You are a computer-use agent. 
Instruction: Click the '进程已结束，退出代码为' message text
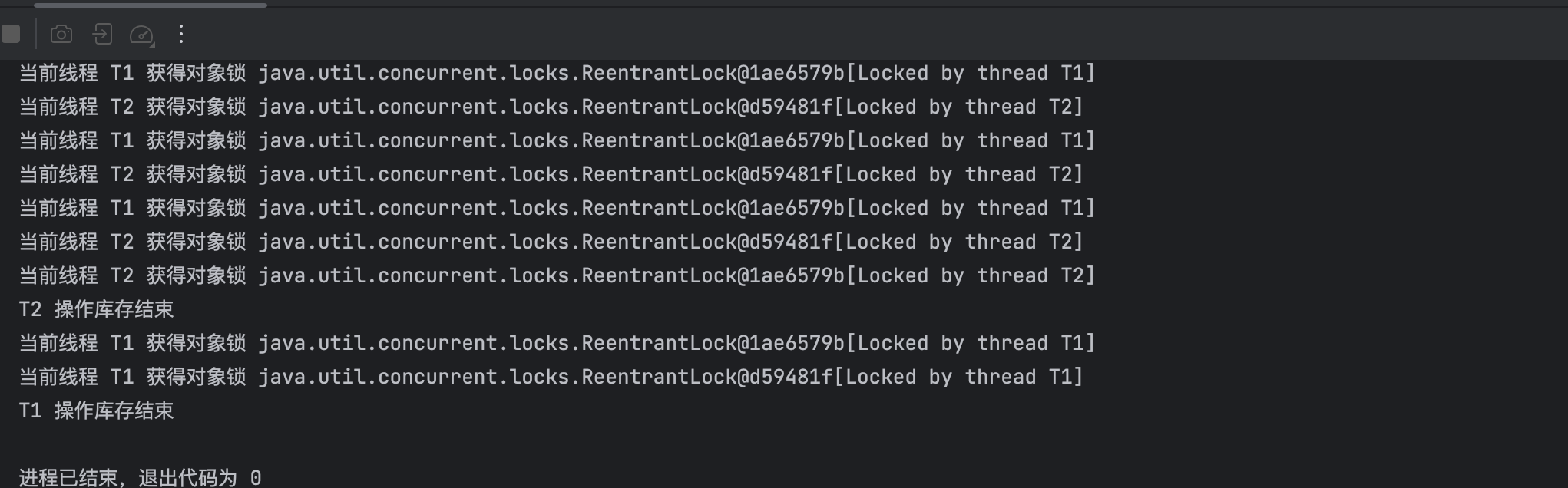pyautogui.click(x=127, y=478)
